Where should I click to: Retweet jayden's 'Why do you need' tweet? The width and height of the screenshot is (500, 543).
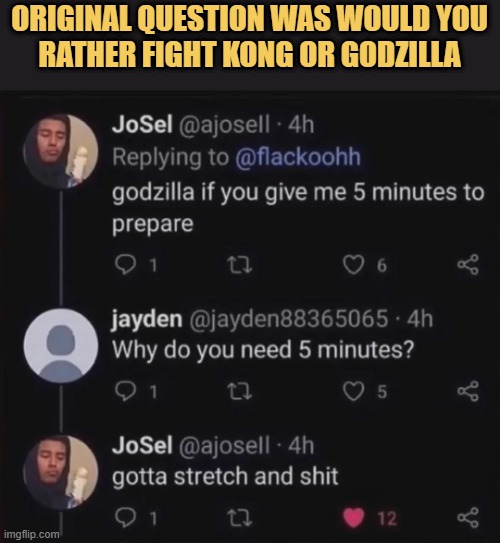(x=240, y=392)
